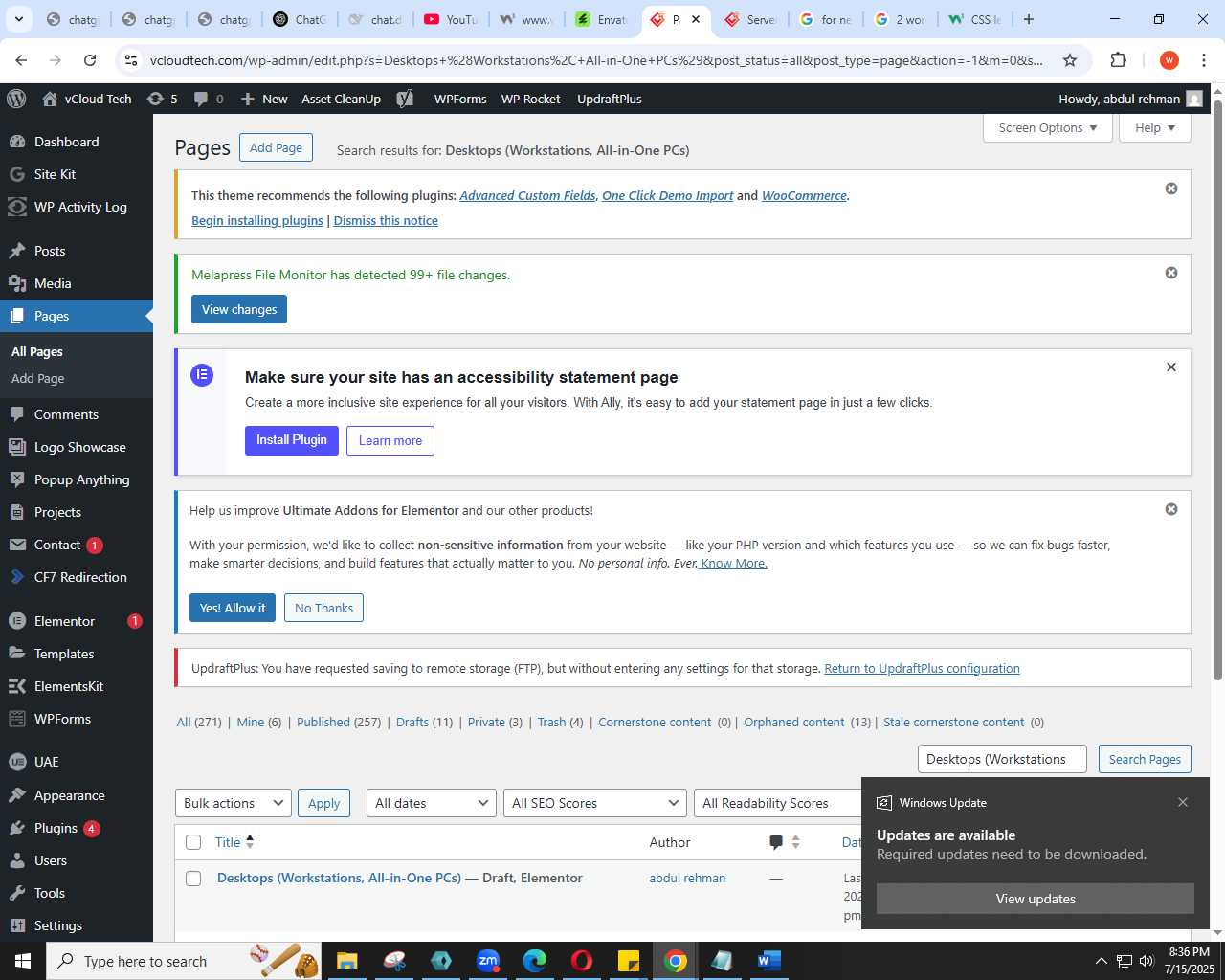Open WP Rocket in admin bar
This screenshot has width=1225, height=980.
531,99
